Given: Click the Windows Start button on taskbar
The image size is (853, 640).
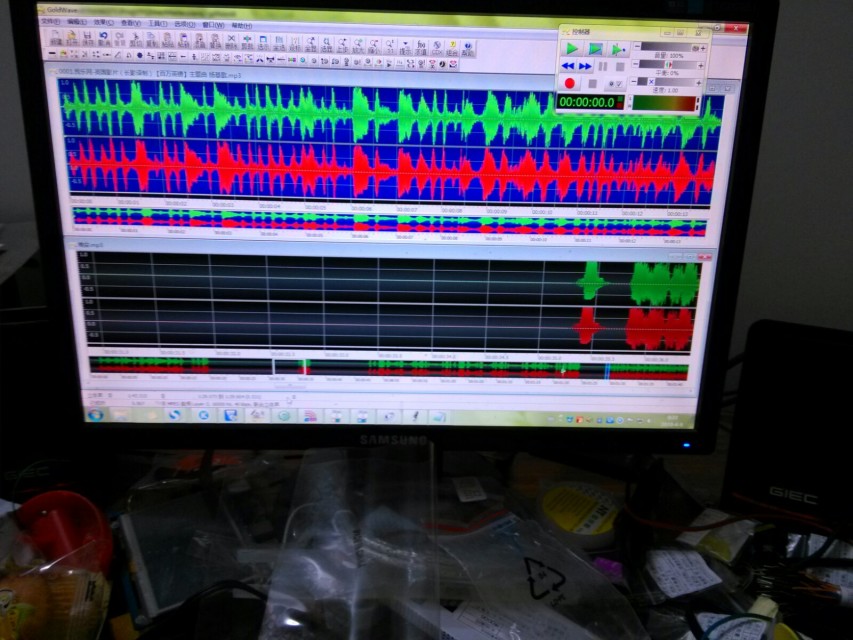Looking at the screenshot, I should [x=96, y=414].
